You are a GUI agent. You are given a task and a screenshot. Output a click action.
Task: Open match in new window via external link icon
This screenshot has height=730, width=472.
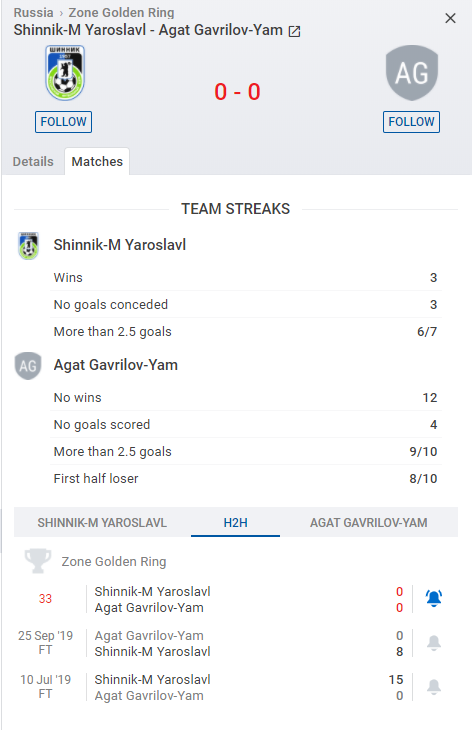pyautogui.click(x=294, y=32)
